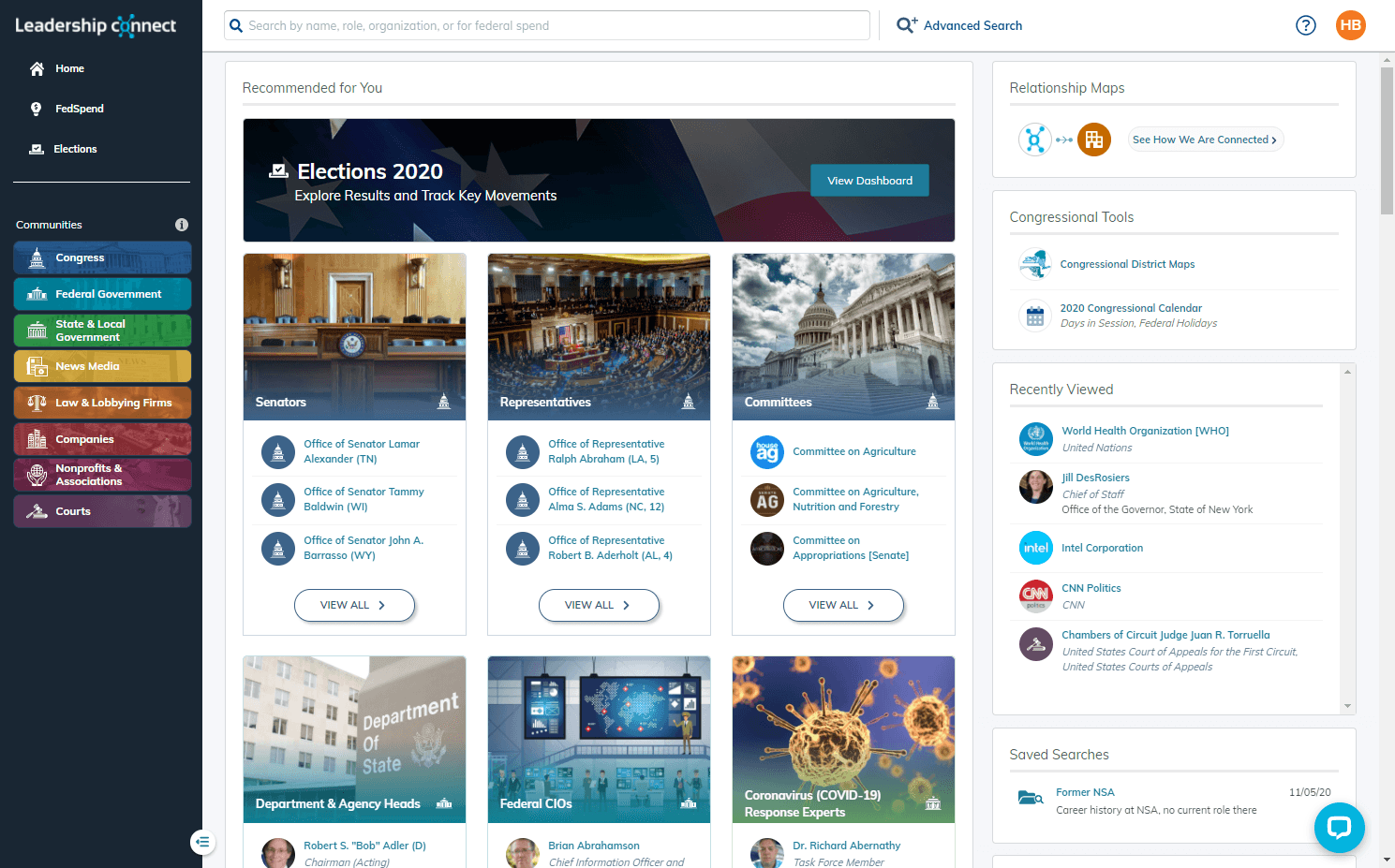Viewport: 1395px width, 868px height.
Task: Open the Department & Agency Heads card
Action: coord(354,740)
